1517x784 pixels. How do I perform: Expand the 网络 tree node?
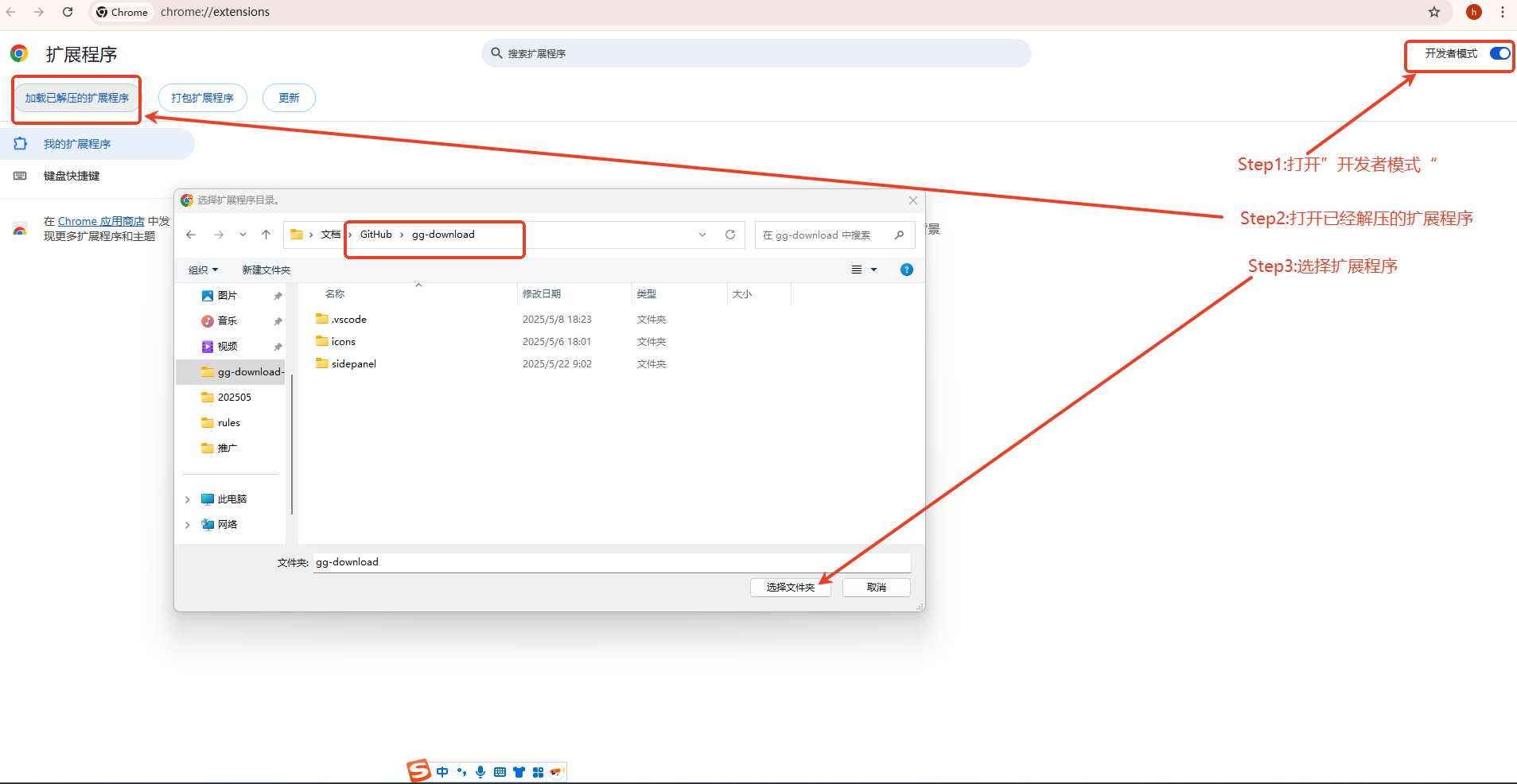pyautogui.click(x=188, y=525)
